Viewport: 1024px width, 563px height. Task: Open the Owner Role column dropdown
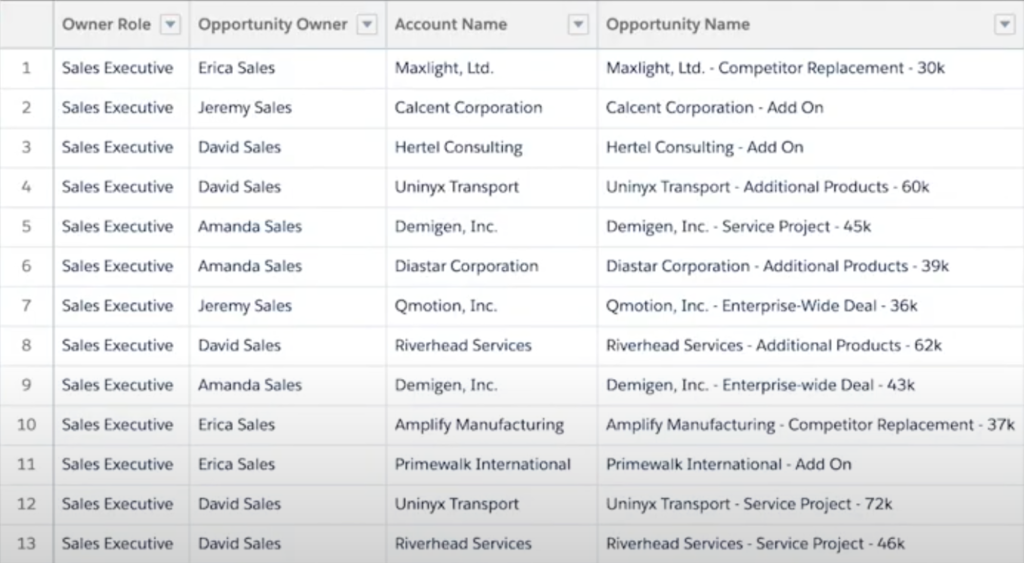[x=171, y=25]
